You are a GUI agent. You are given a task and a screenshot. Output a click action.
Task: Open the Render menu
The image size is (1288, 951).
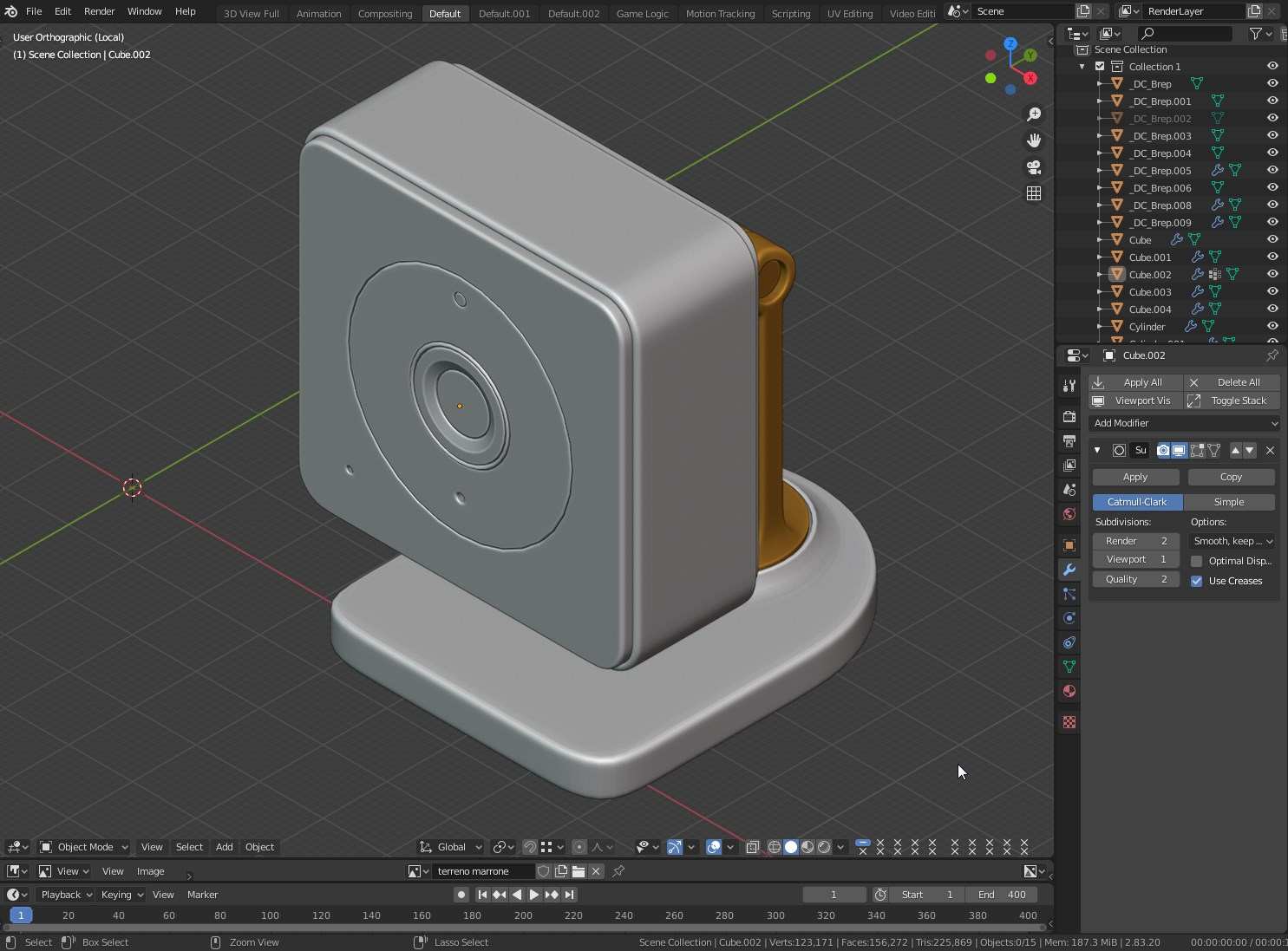click(99, 11)
